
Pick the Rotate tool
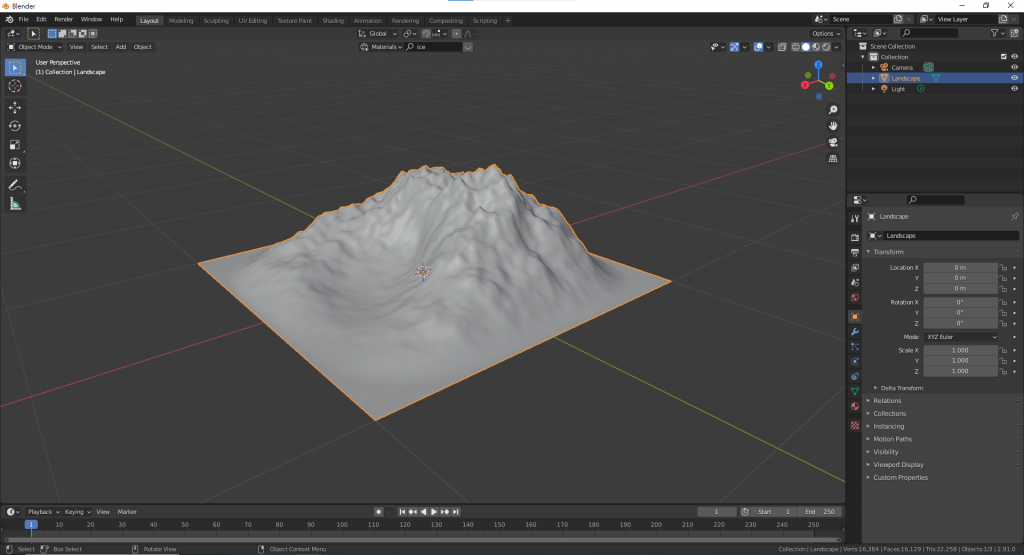coord(15,126)
